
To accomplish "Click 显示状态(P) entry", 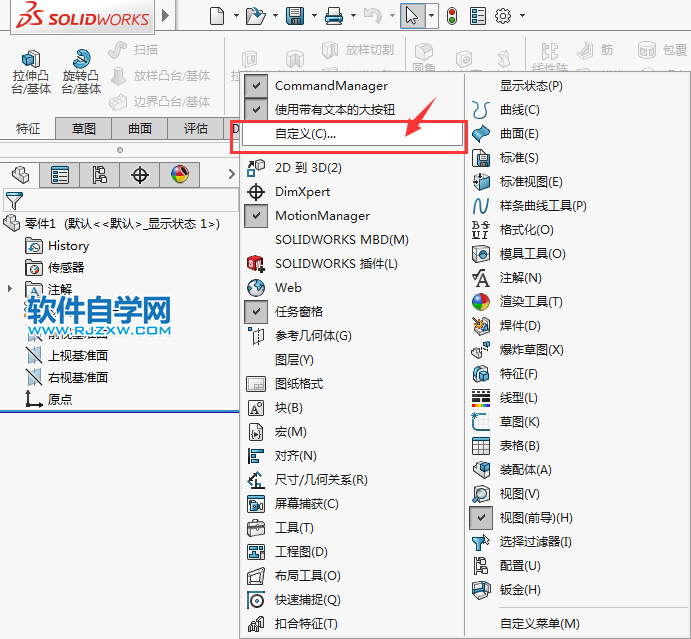I will point(531,86).
